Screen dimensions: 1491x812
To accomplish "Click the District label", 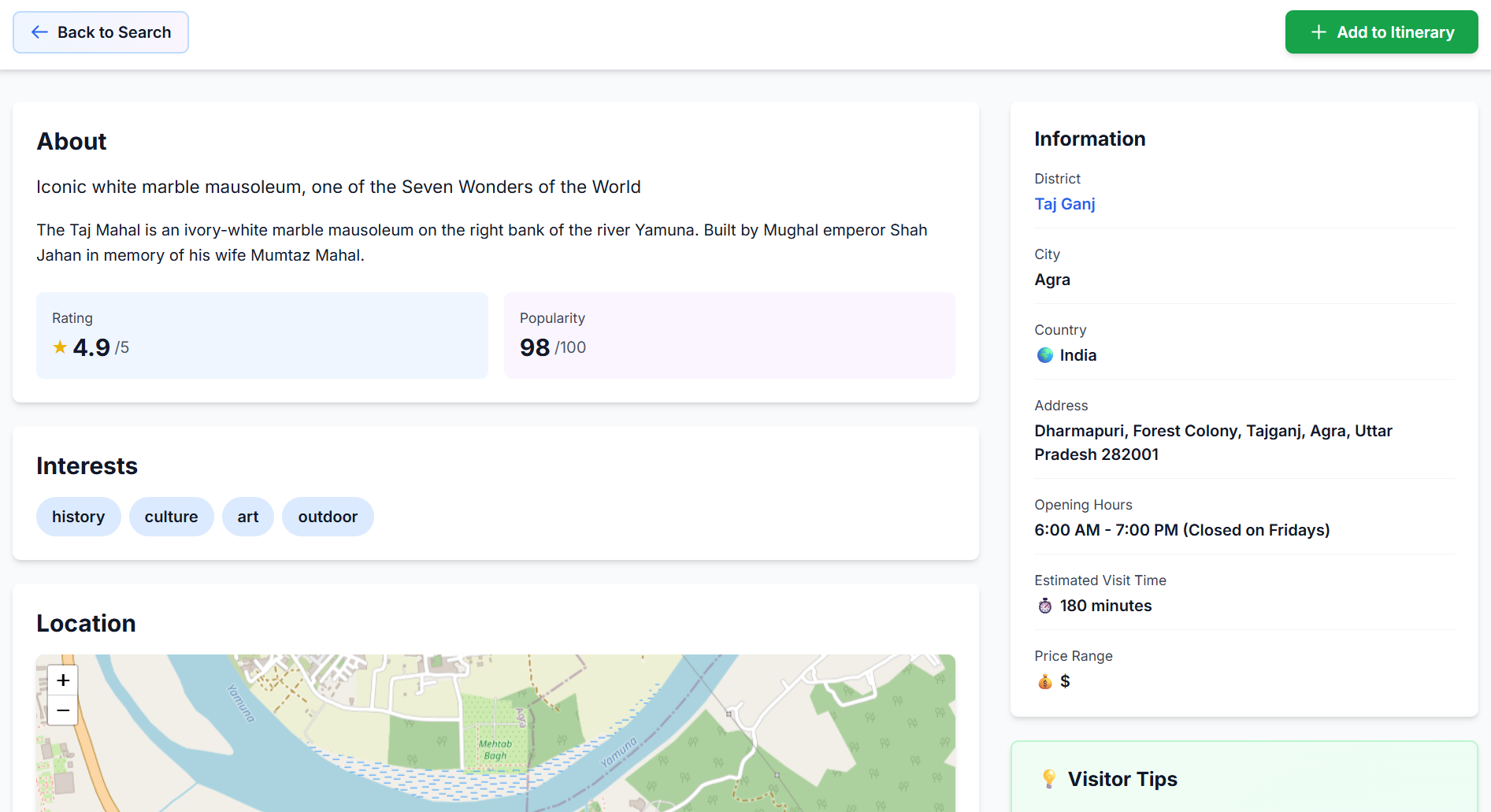I will tap(1057, 179).
